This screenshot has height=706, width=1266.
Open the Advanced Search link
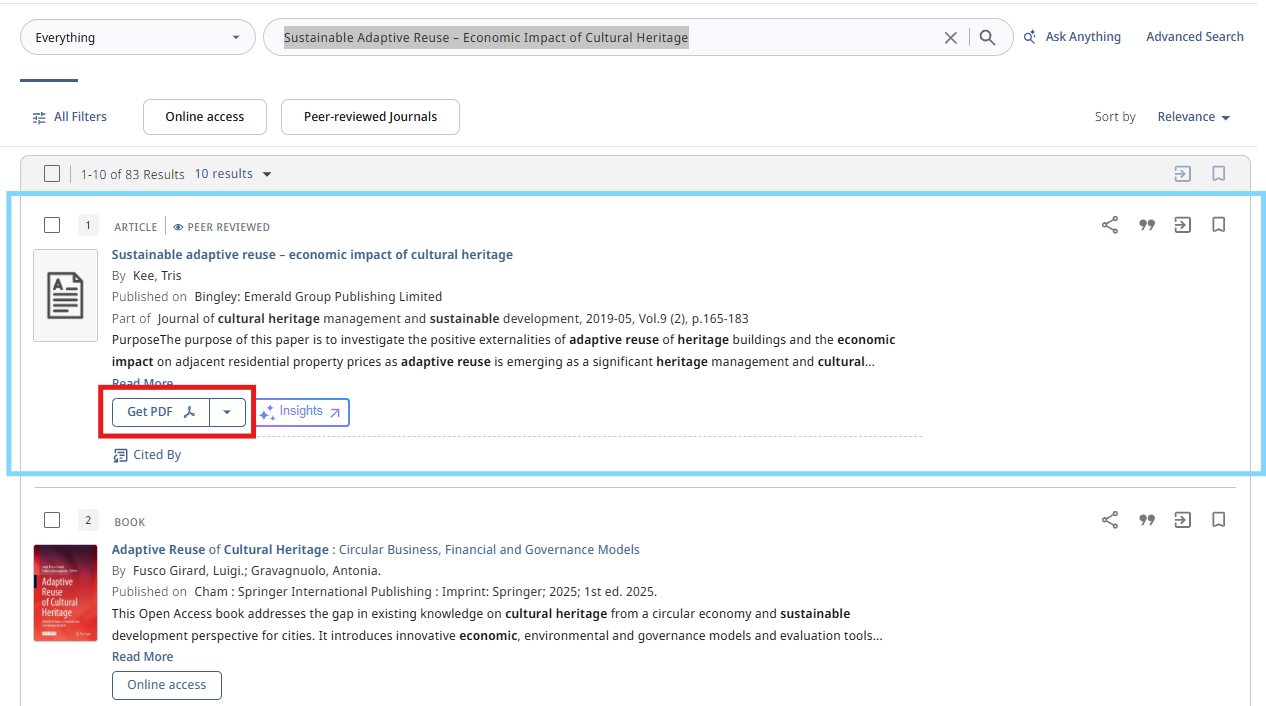tap(1194, 37)
